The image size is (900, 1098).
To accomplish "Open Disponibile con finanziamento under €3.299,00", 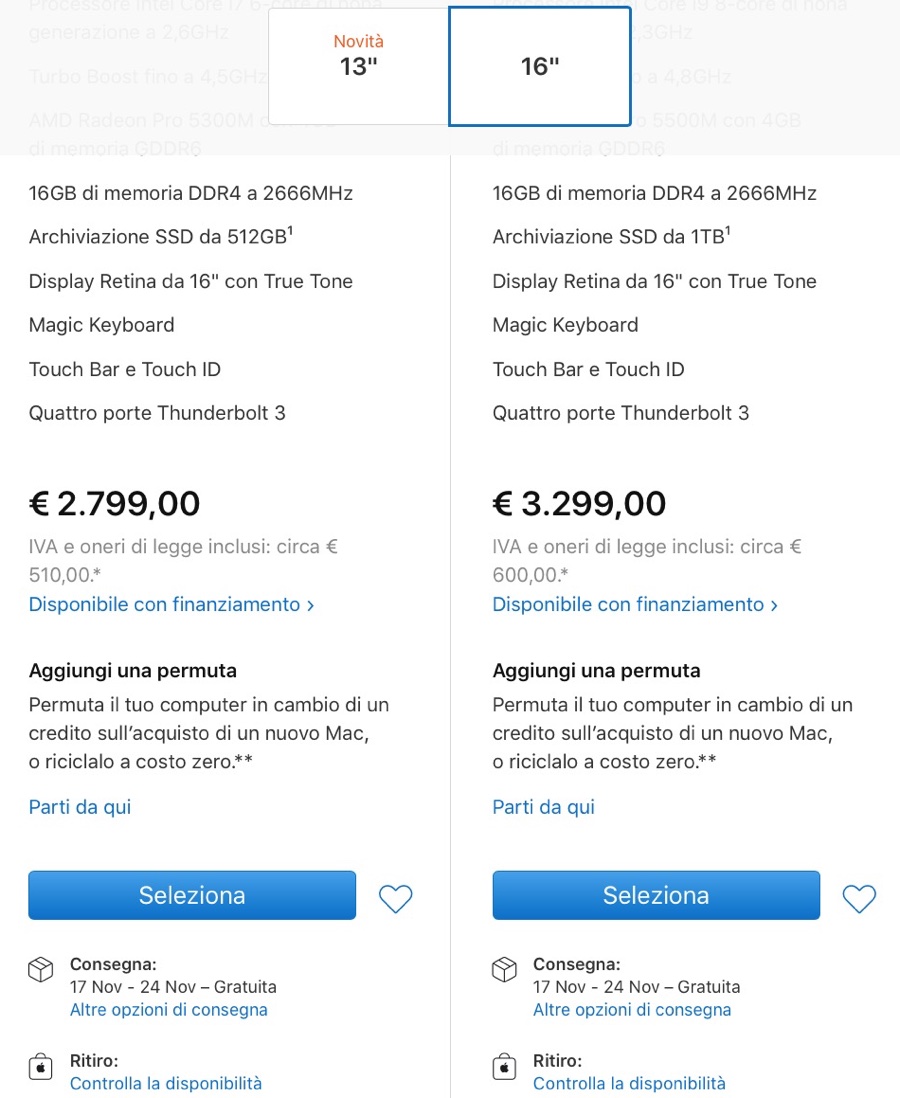I will [635, 605].
